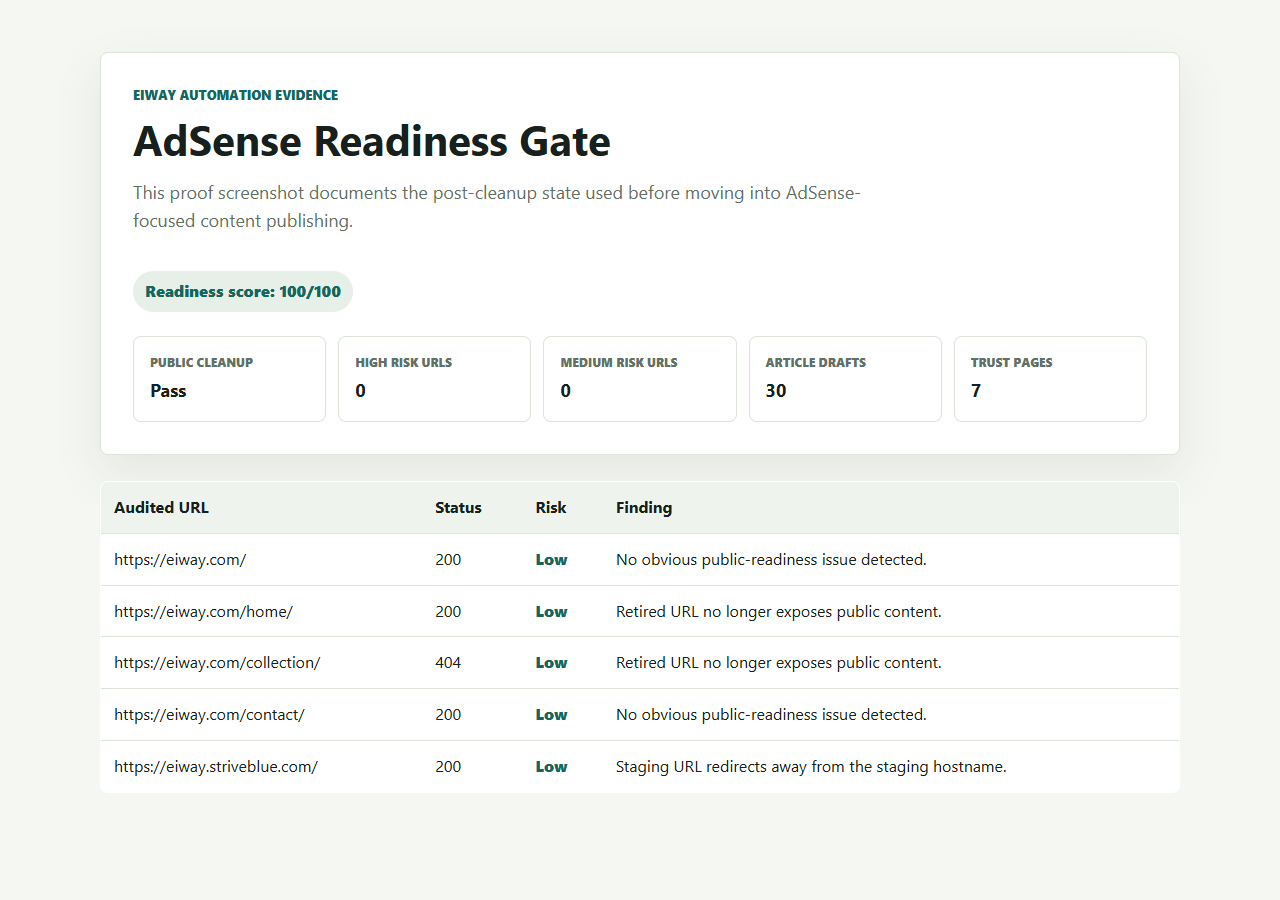Screen dimensions: 1280x900
Task: Select the "Pass" value in Public Cleanup
Action: point(168,391)
